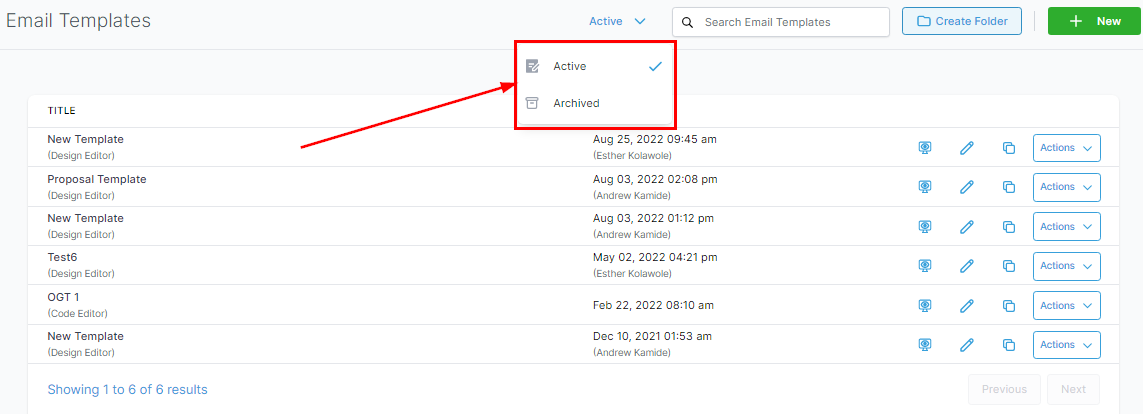Screen dimensions: 1143x414
Task: Preview the first New Template row
Action: tap(925, 148)
